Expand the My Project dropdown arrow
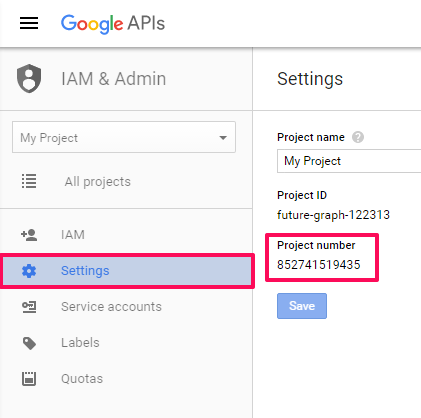The width and height of the screenshot is (421, 418). tap(223, 138)
